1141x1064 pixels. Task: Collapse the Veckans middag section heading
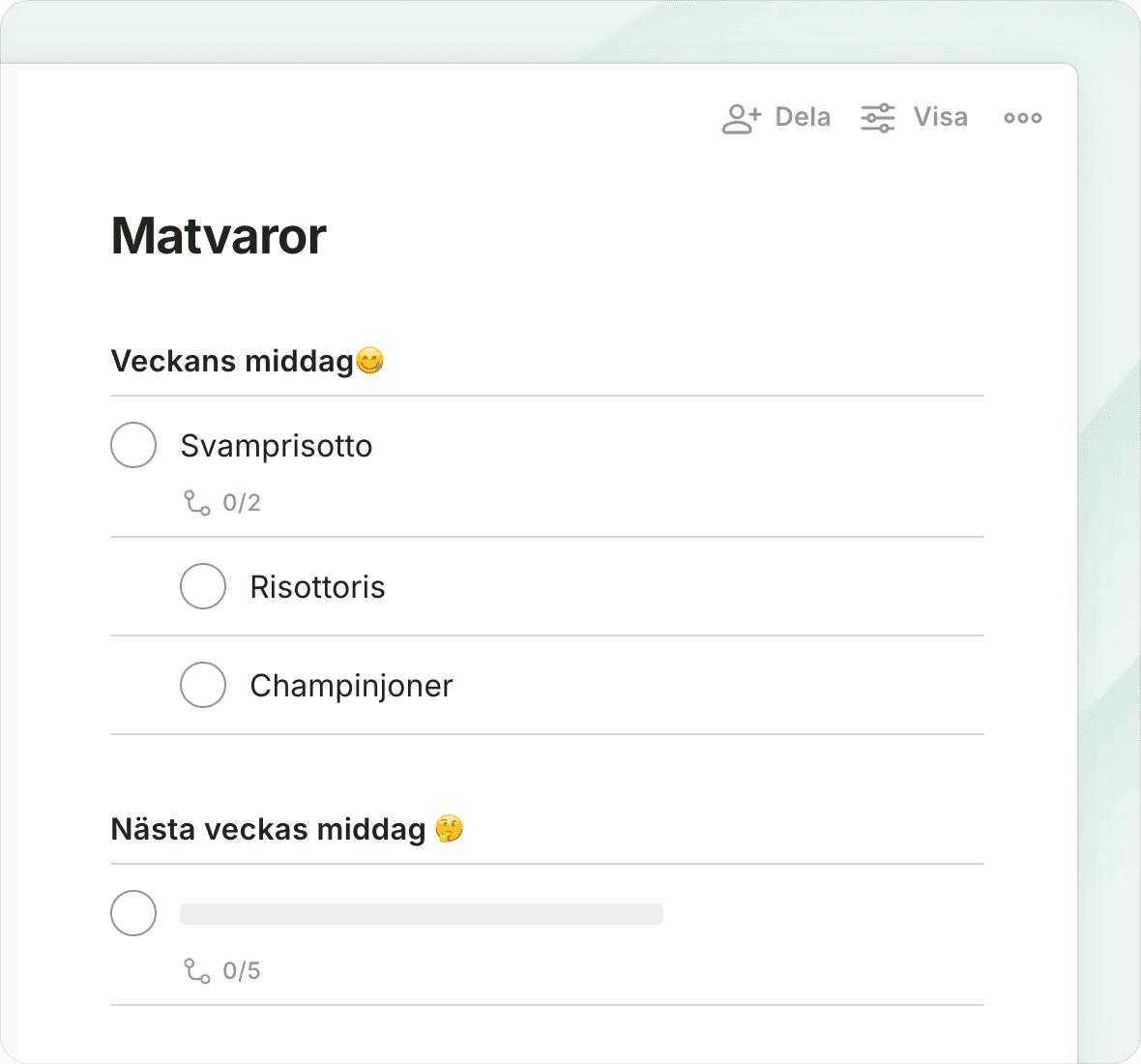pyautogui.click(x=232, y=361)
